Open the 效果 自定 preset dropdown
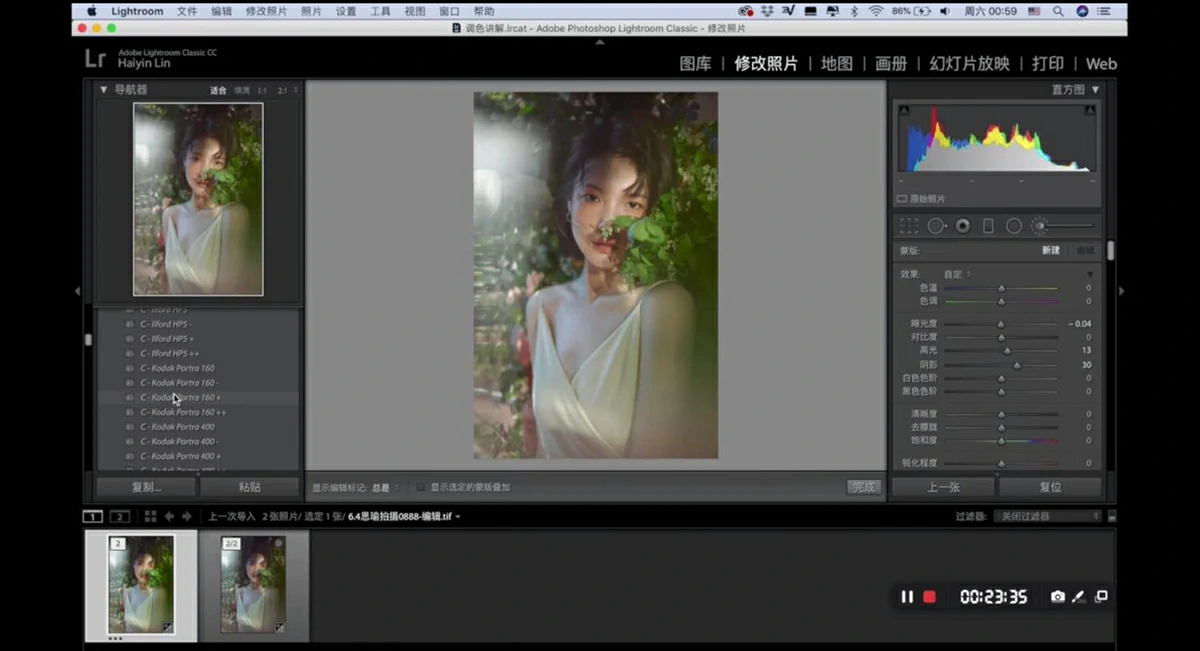The width and height of the screenshot is (1200, 651). 958,274
